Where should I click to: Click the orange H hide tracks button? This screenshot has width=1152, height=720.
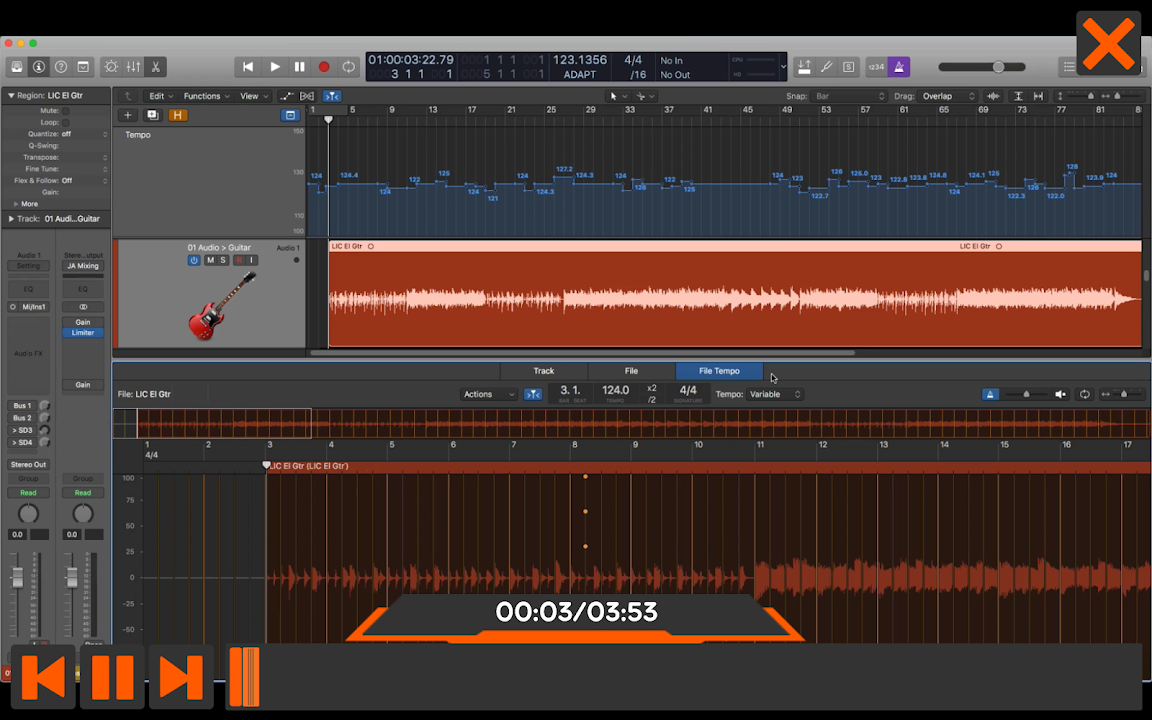tap(177, 115)
